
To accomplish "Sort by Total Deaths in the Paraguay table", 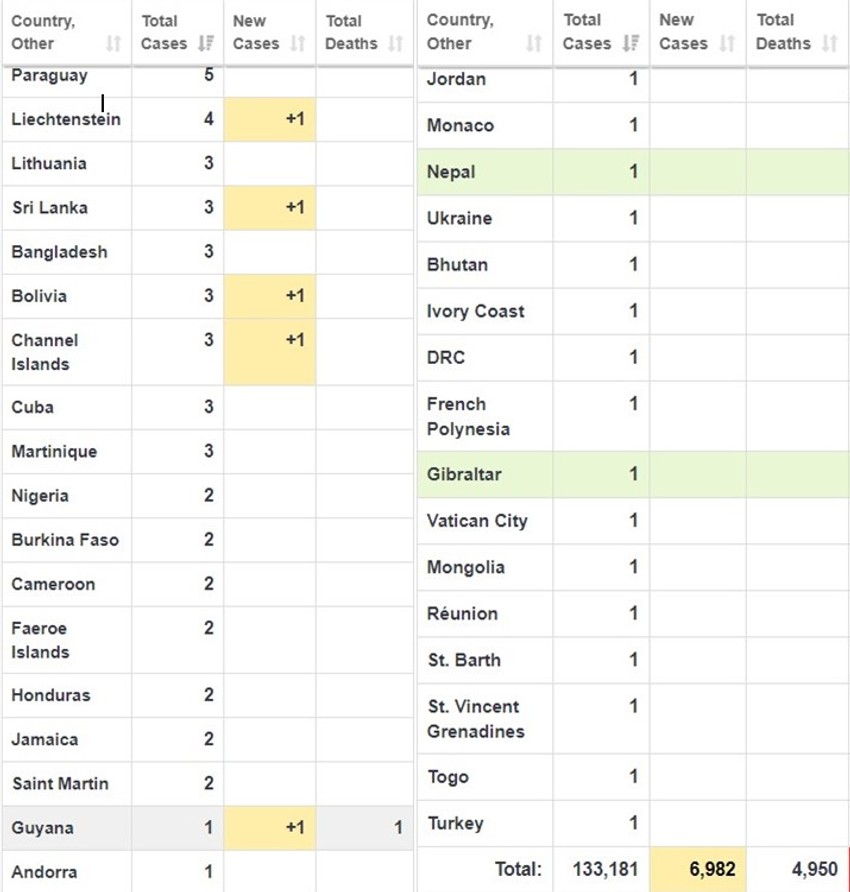I will [395, 44].
